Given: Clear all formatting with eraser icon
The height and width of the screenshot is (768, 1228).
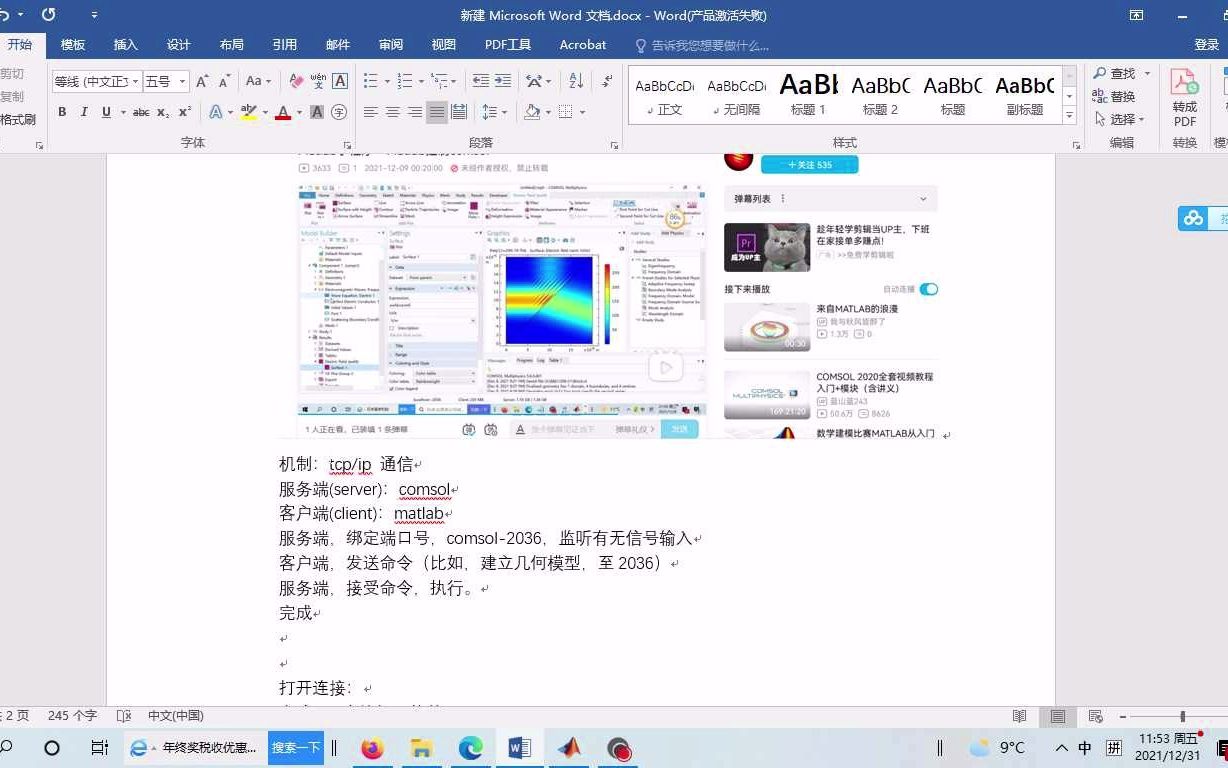Looking at the screenshot, I should (296, 81).
